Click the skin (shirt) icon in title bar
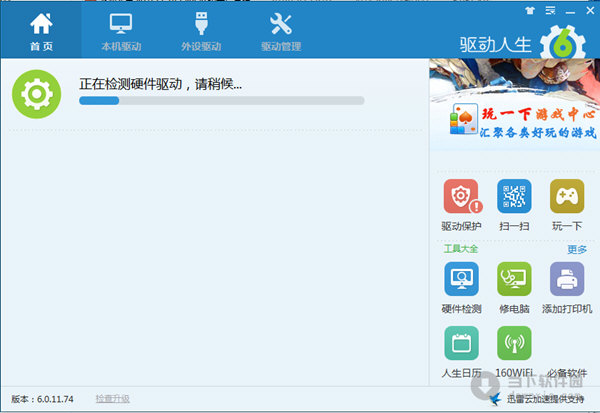 530,9
